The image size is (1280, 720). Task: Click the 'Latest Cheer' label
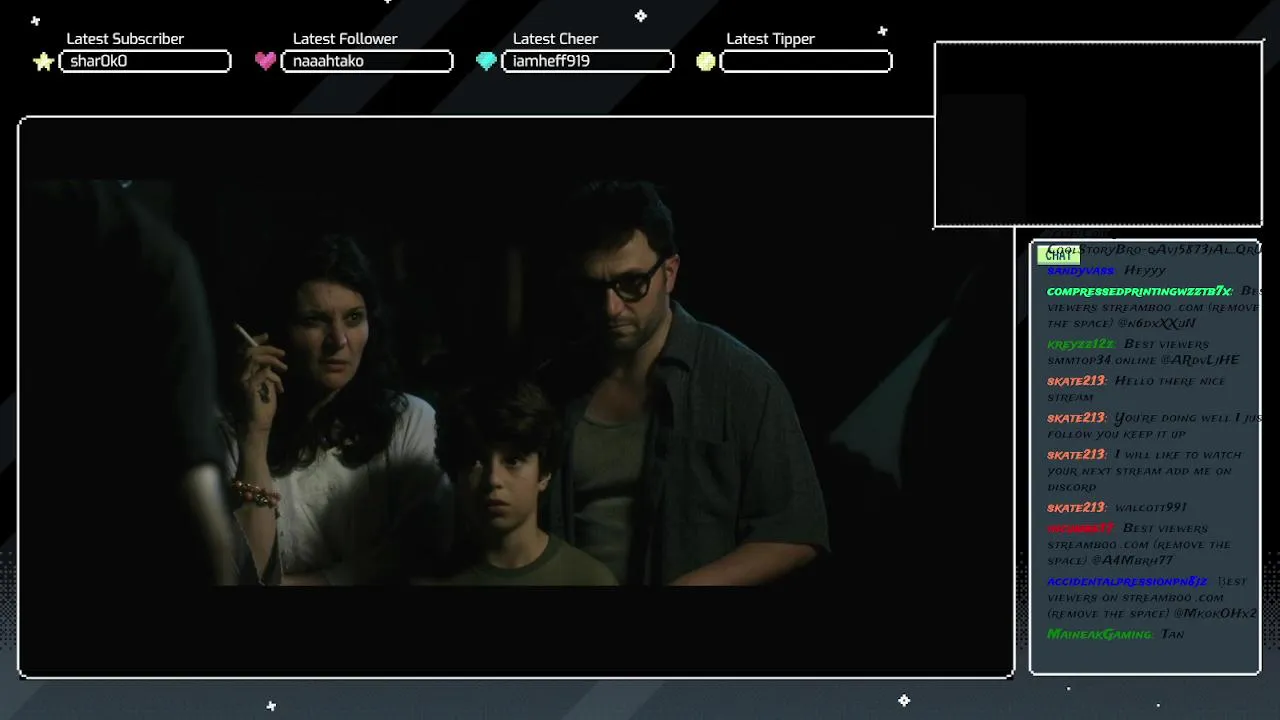tap(555, 39)
